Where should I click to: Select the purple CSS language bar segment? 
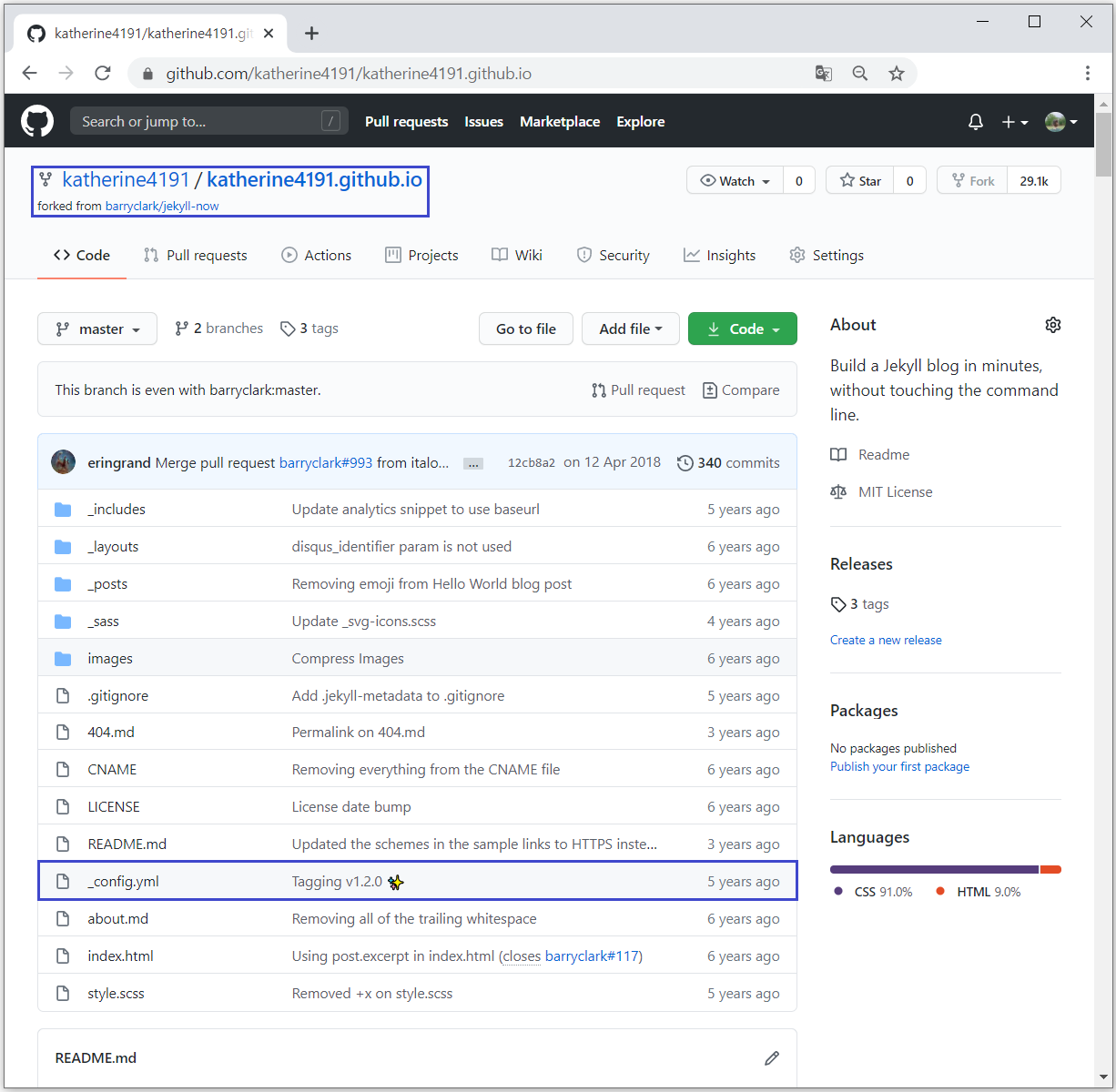934,869
